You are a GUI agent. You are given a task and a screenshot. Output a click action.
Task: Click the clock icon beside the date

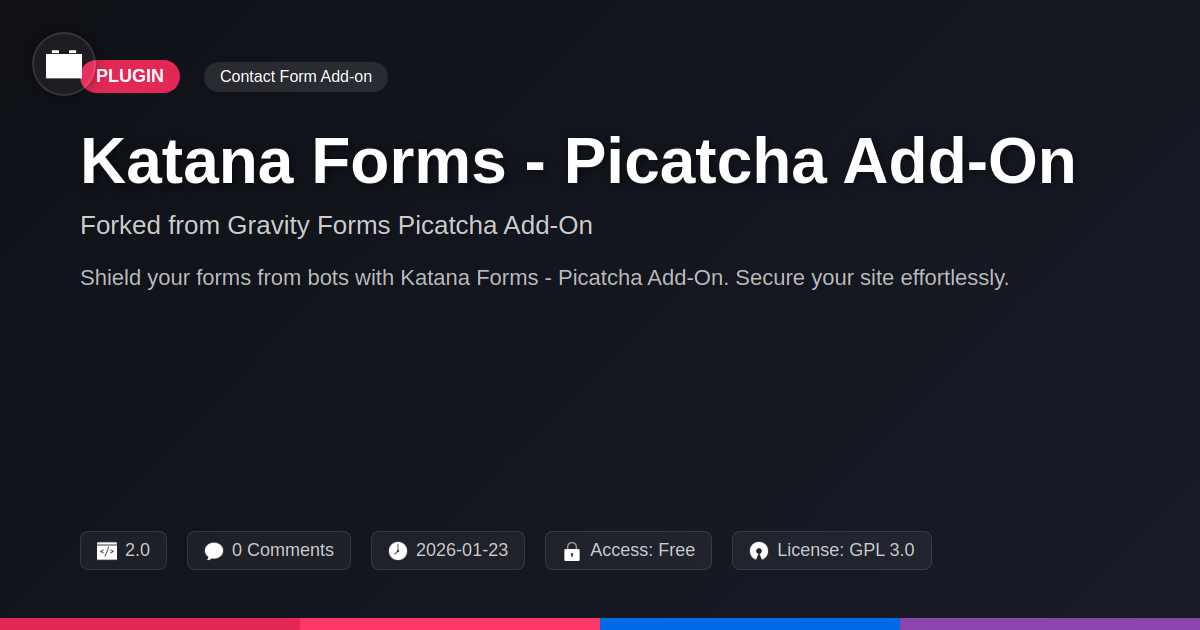pos(398,551)
